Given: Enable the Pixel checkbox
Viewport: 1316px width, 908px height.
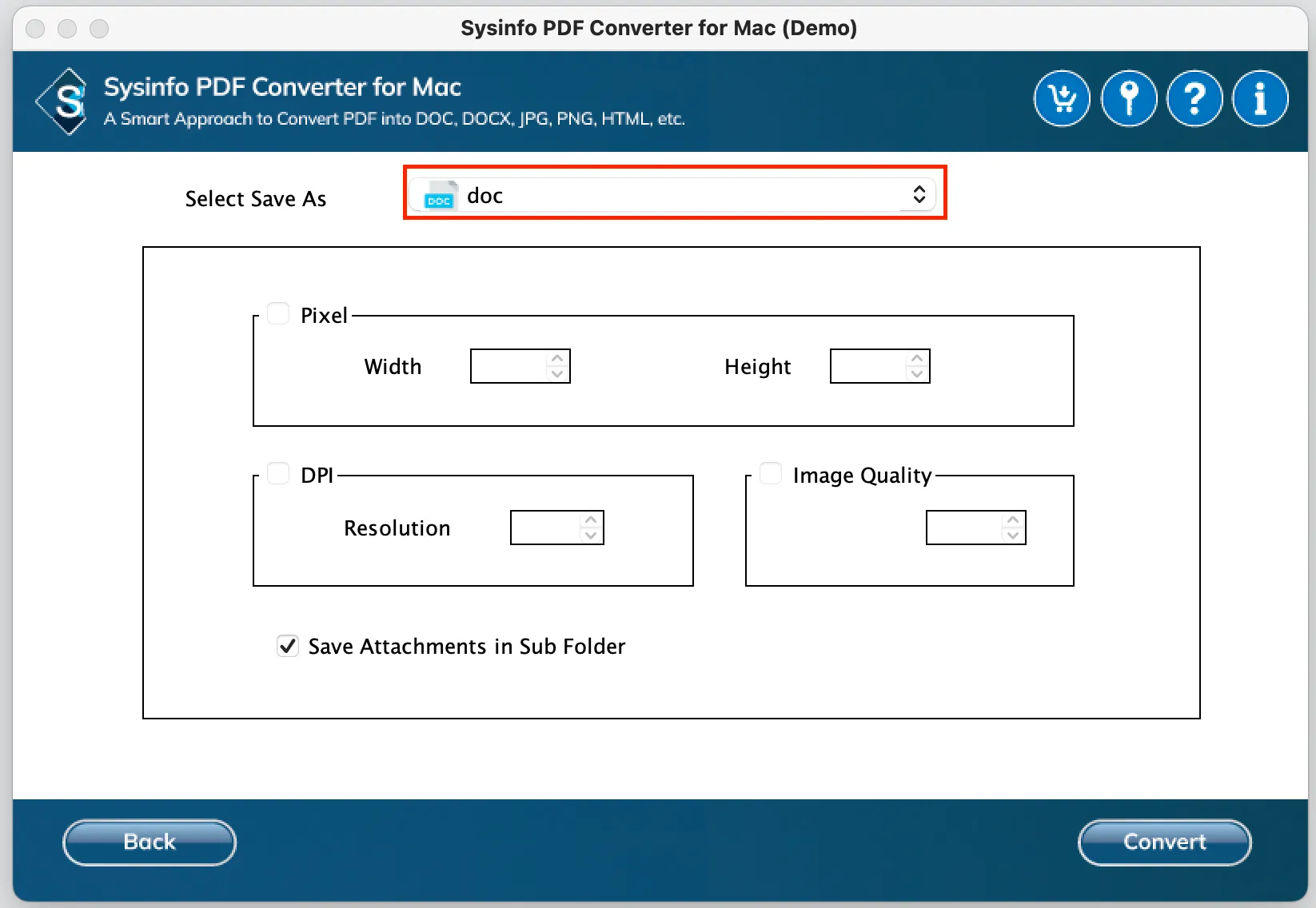Looking at the screenshot, I should [x=278, y=313].
